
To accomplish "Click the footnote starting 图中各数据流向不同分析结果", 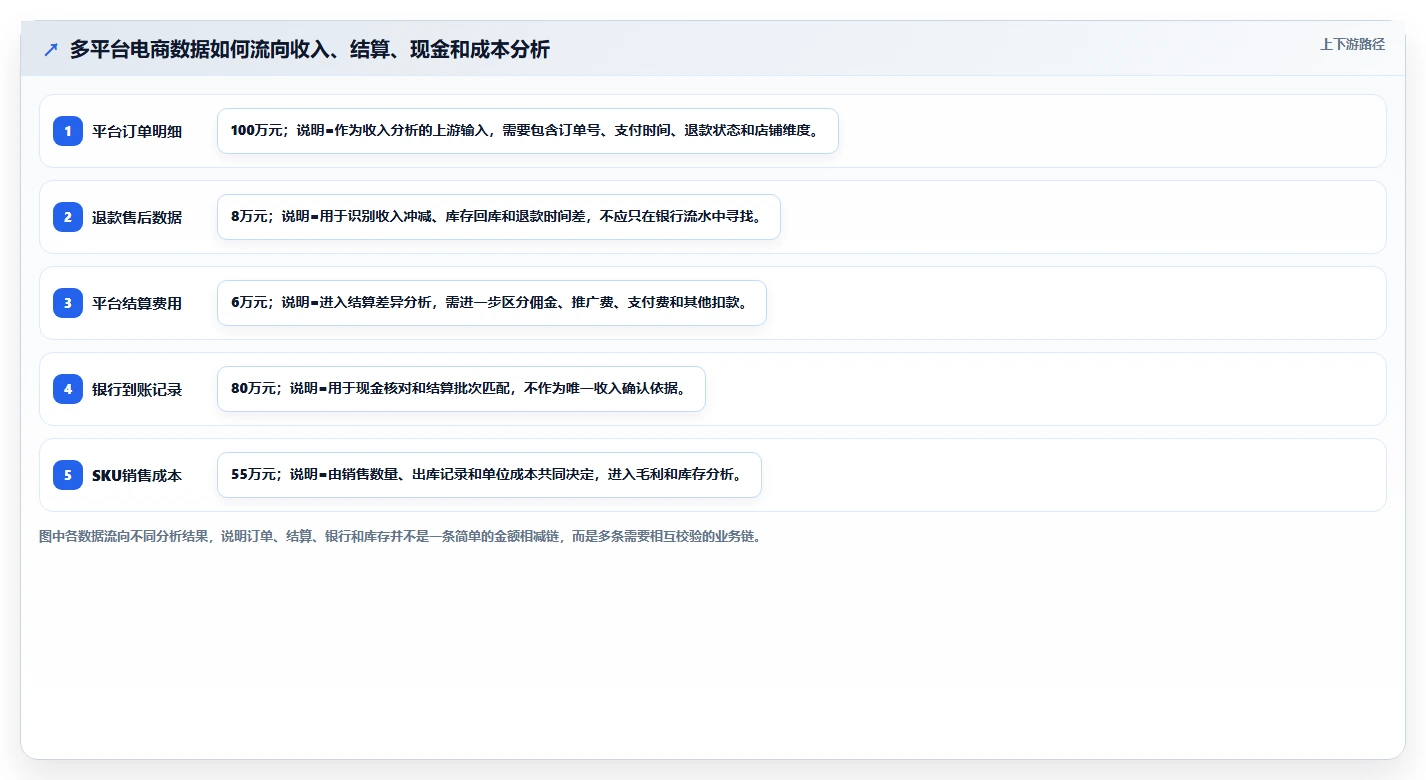I will (403, 536).
